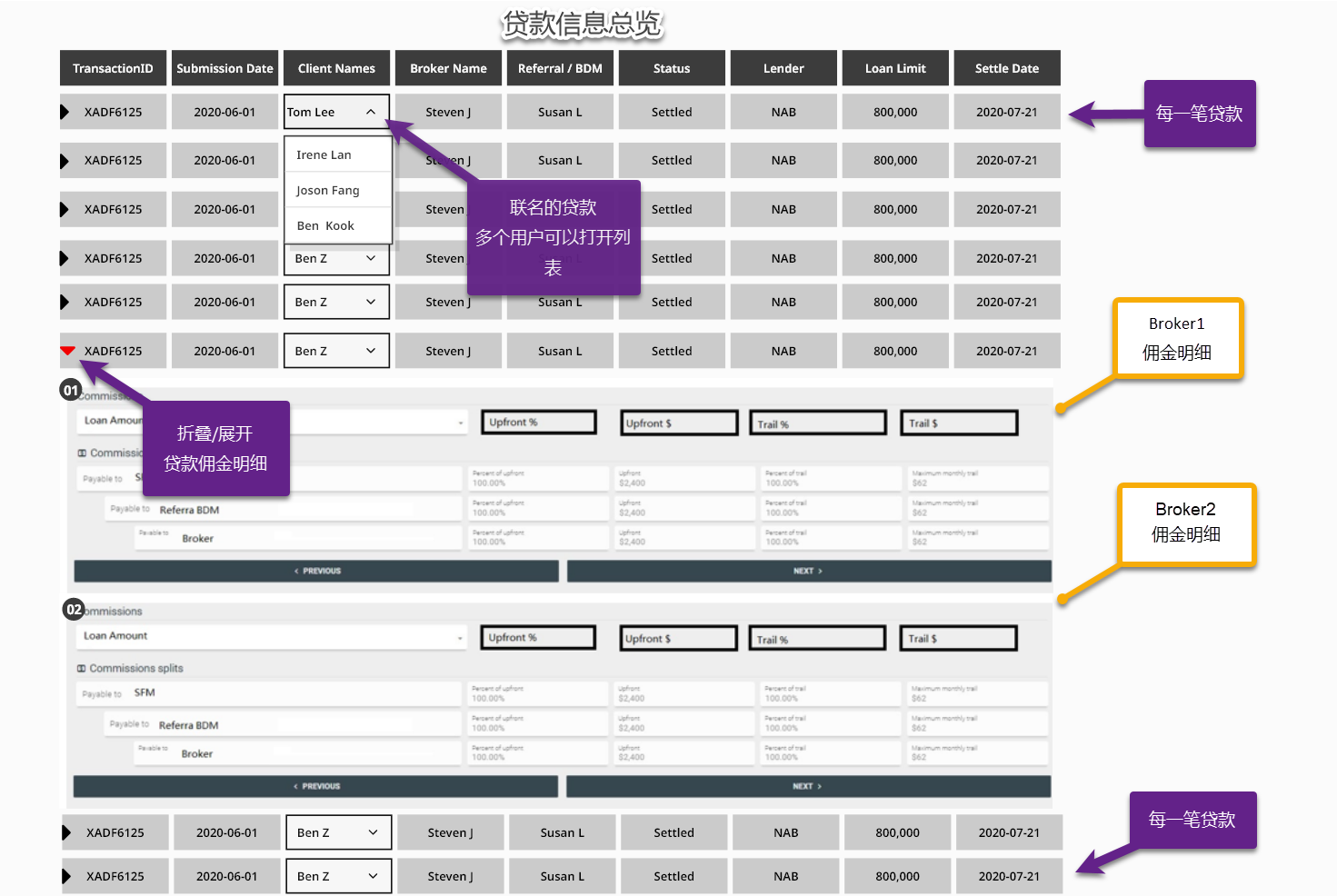This screenshot has width=1337, height=896.
Task: Select the Lender column header
Action: coord(783,68)
